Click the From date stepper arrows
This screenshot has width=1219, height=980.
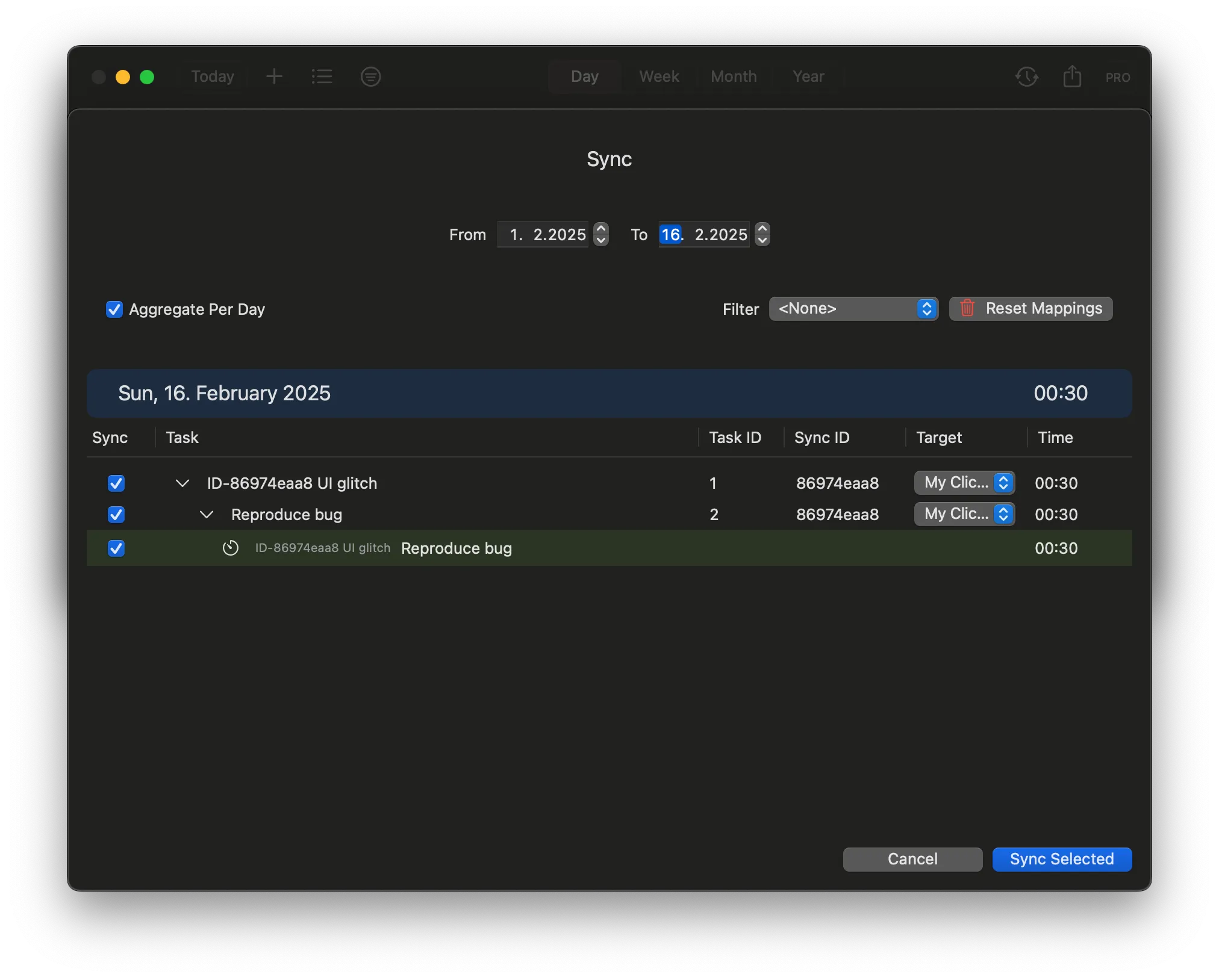[601, 234]
